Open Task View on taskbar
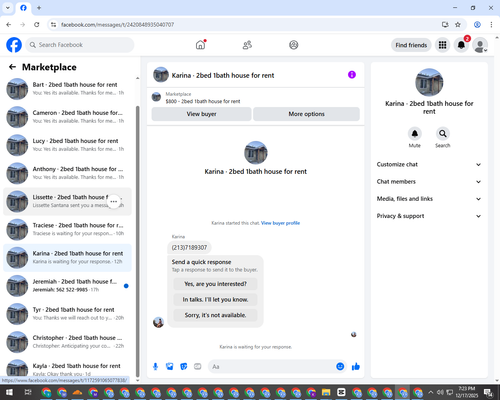The width and height of the screenshot is (500, 400). (28, 392)
